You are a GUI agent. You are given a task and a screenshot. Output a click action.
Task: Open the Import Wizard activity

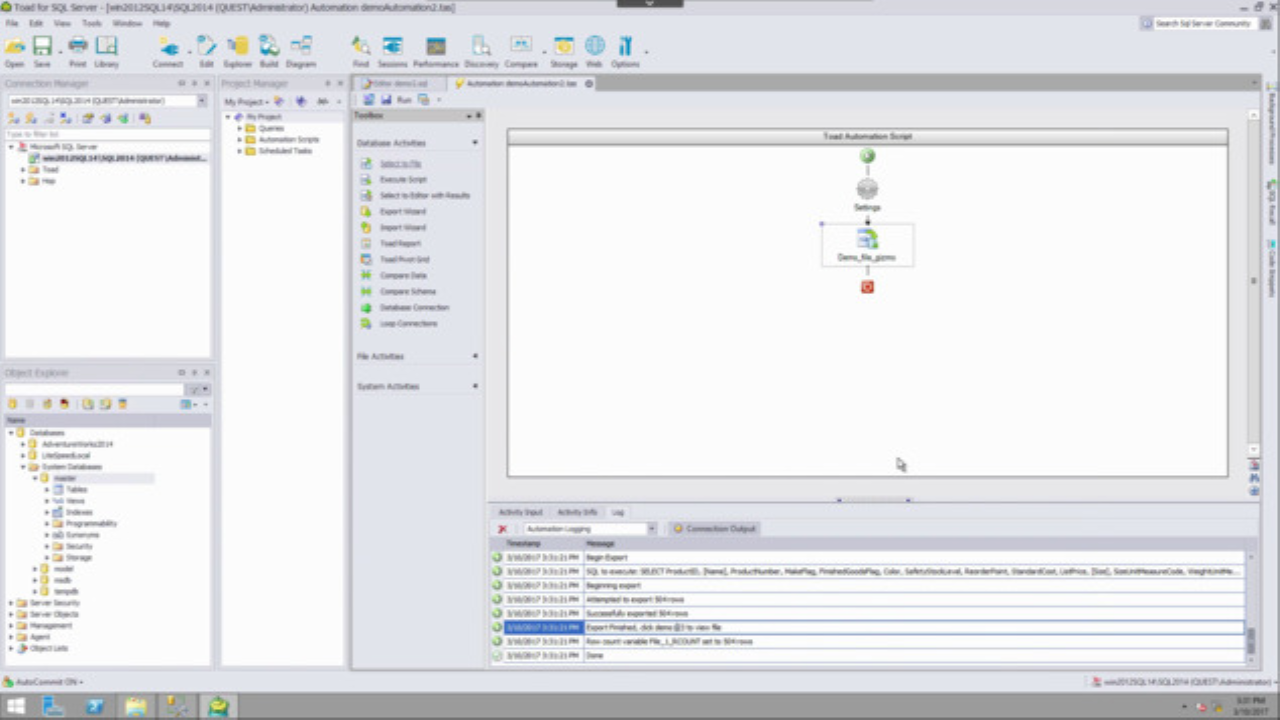click(403, 227)
